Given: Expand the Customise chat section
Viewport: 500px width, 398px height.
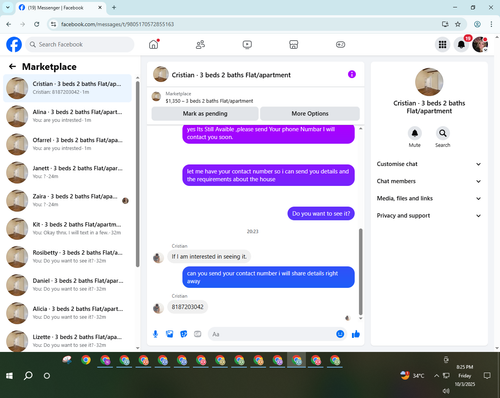Looking at the screenshot, I should click(x=429, y=164).
